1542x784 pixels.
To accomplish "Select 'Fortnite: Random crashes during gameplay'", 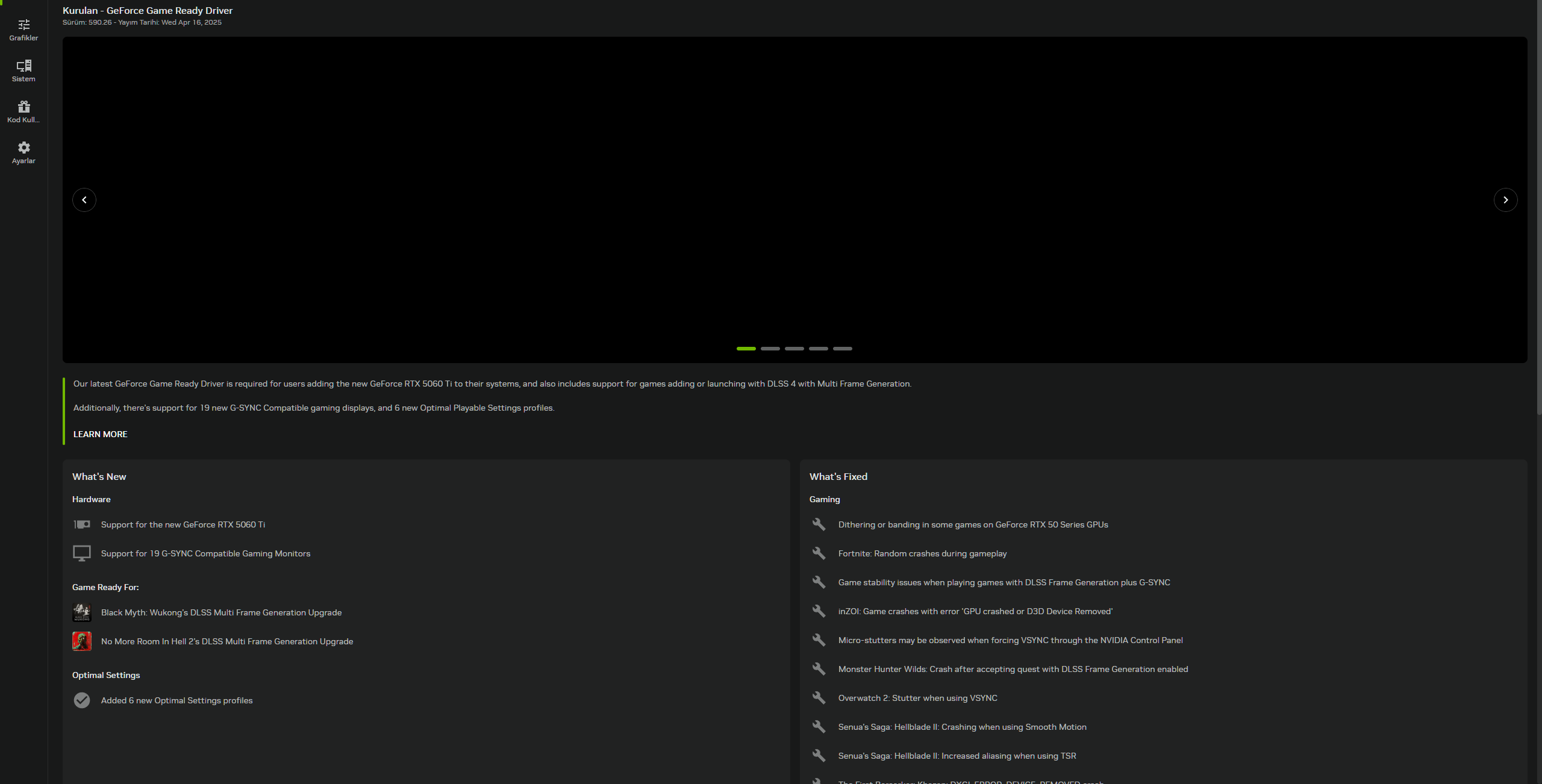I will (923, 553).
